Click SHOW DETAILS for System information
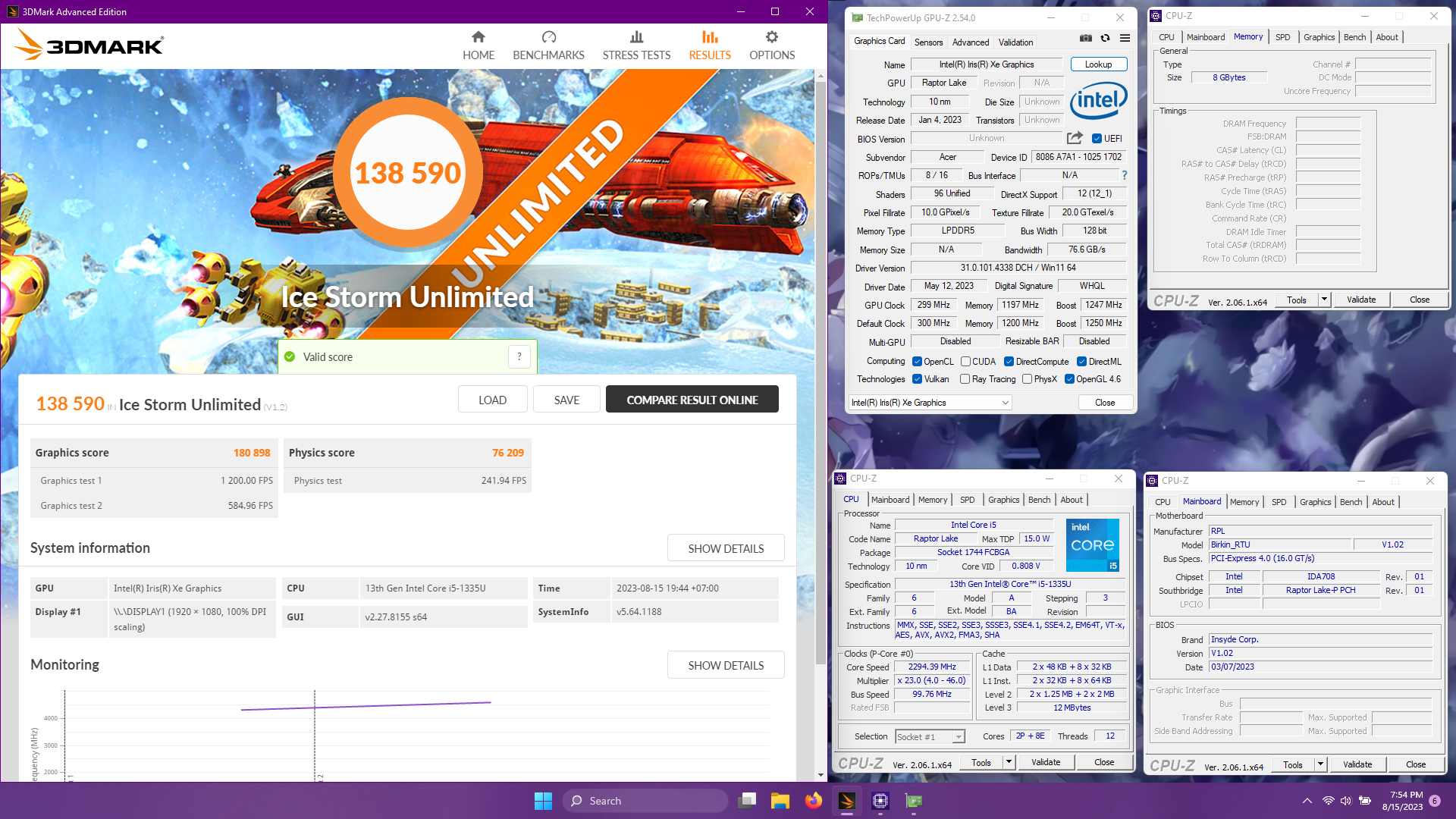Viewport: 1456px width, 819px height. point(726,548)
